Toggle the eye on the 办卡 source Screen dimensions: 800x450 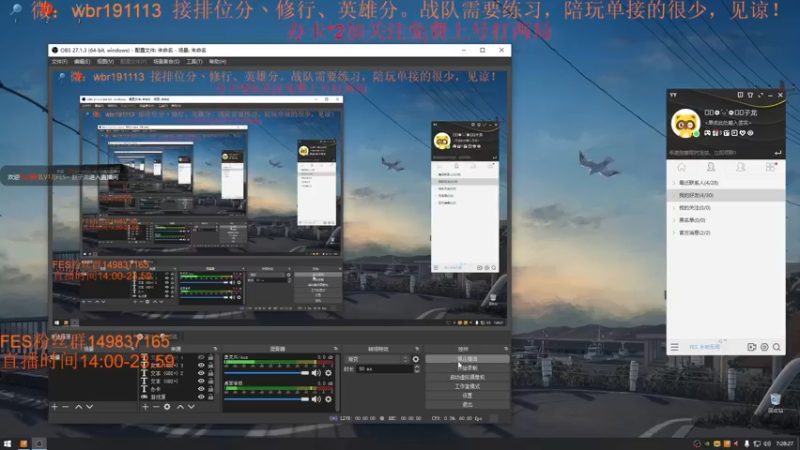[x=201, y=389]
